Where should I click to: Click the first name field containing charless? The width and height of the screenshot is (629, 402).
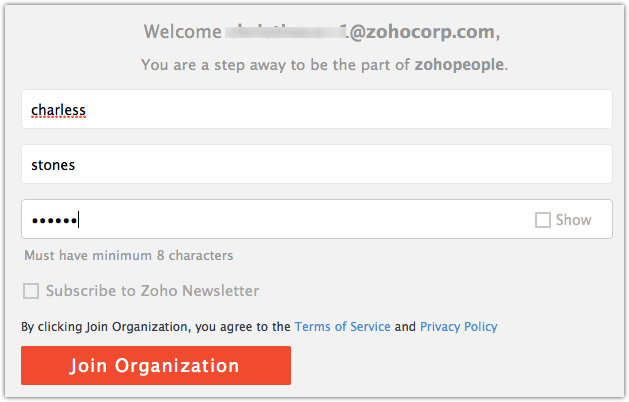(x=316, y=109)
